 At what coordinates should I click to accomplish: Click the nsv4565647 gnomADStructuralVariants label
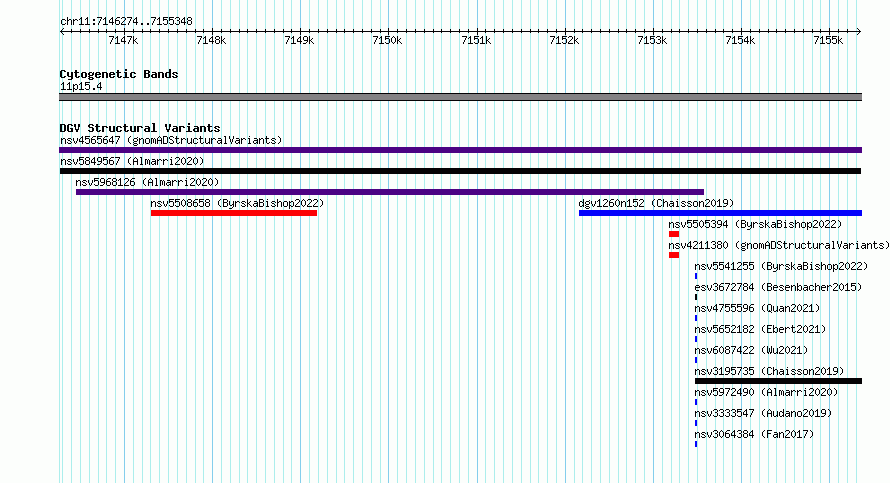(171, 140)
